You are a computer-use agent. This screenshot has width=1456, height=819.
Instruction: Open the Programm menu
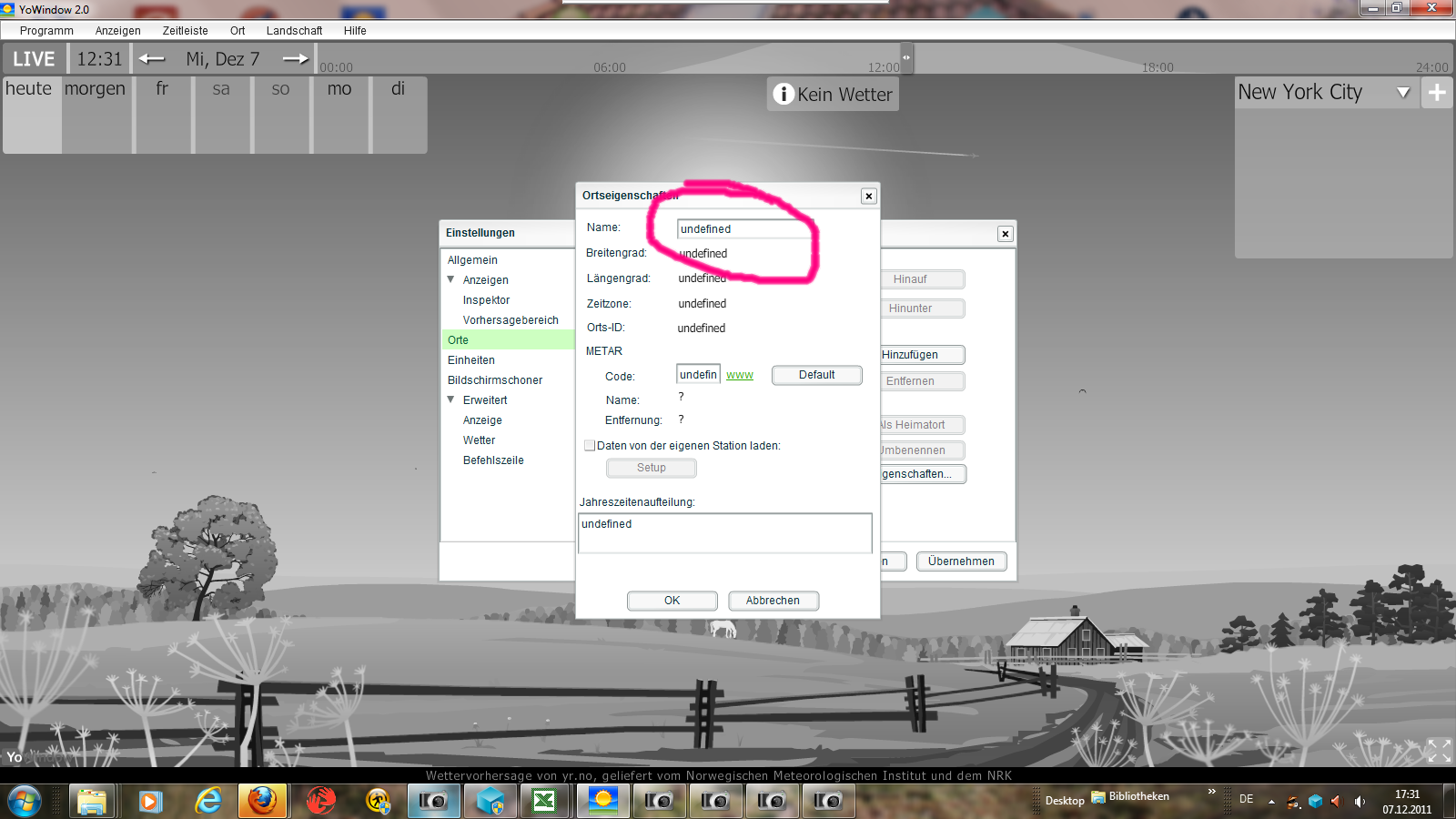[x=46, y=31]
